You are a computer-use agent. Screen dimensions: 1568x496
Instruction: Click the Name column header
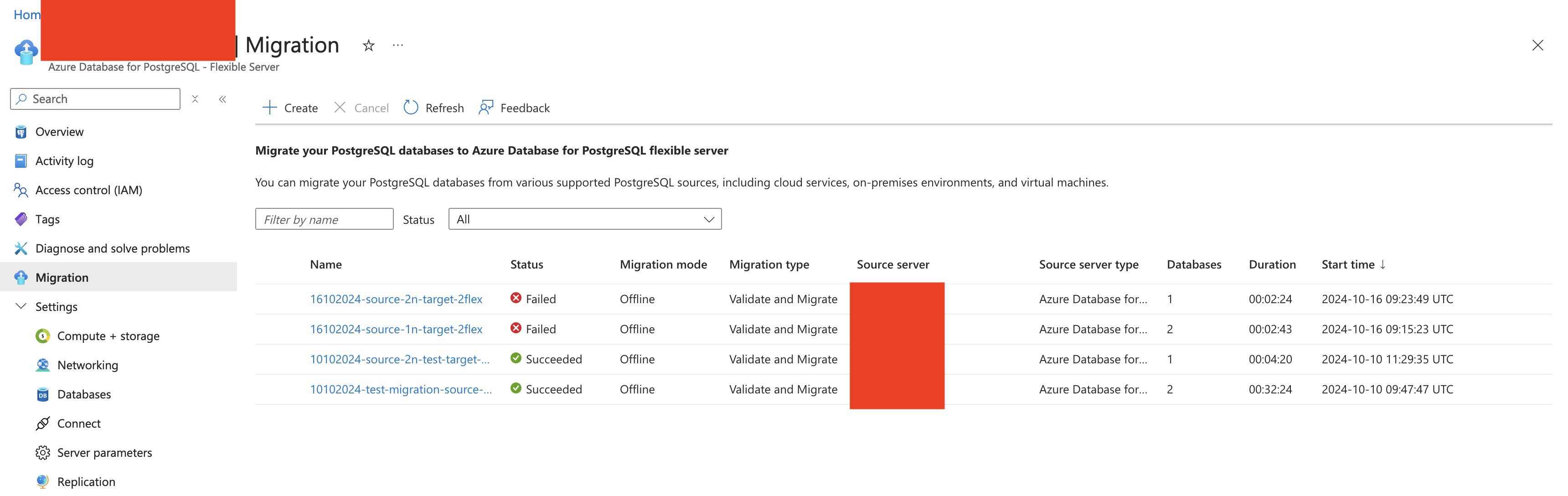[325, 264]
